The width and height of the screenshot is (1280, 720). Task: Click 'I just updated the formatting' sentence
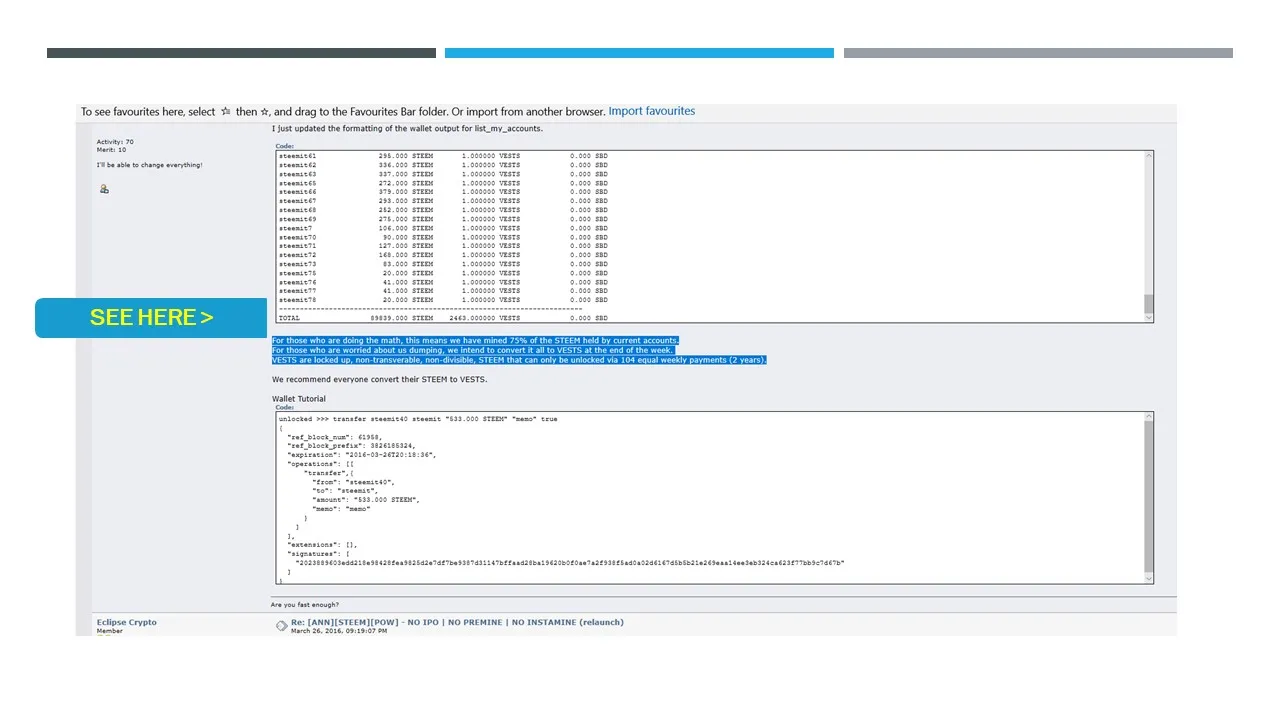click(x=407, y=129)
